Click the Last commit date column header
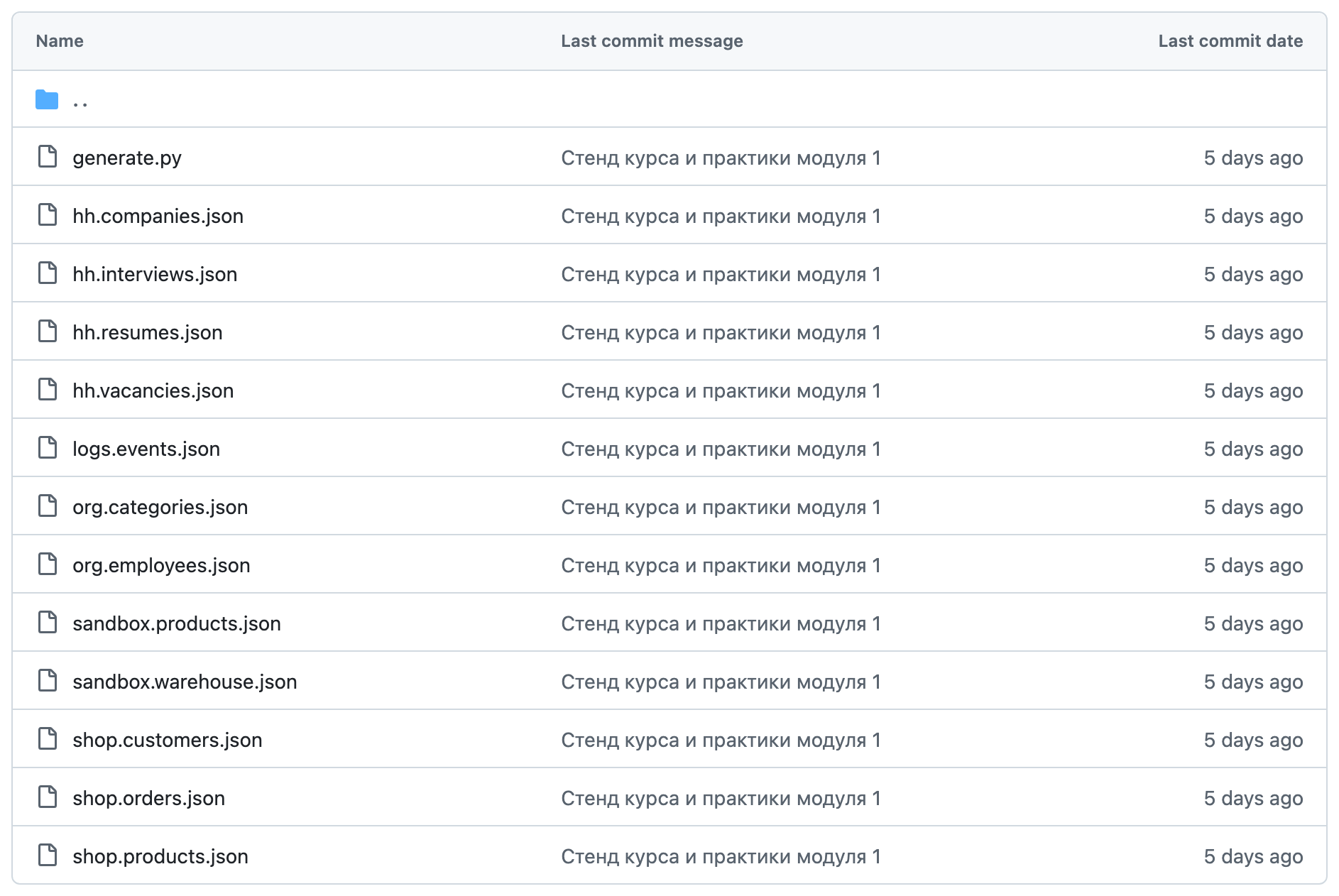This screenshot has width=1339, height=896. [x=1230, y=41]
